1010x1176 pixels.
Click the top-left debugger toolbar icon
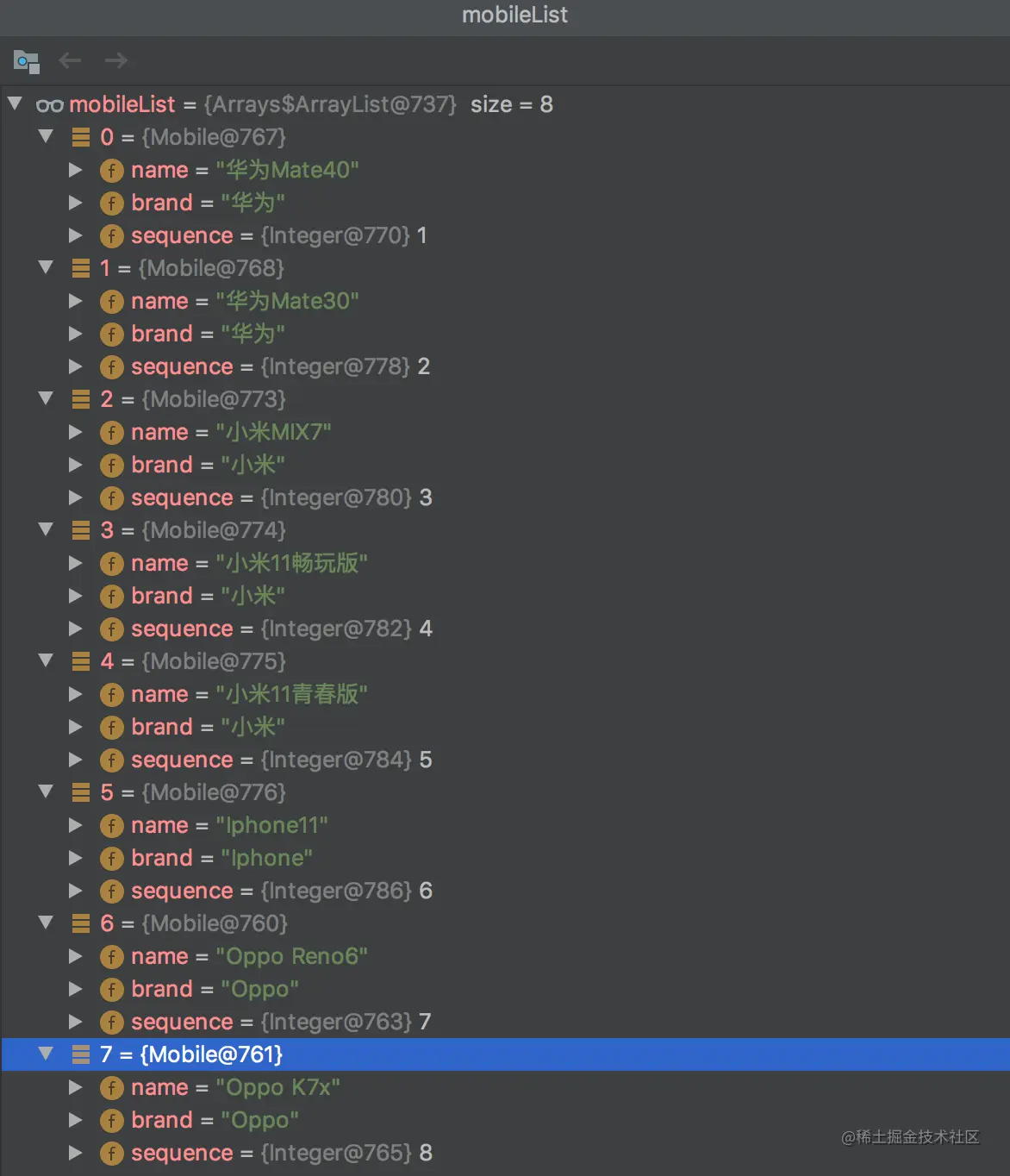point(27,61)
